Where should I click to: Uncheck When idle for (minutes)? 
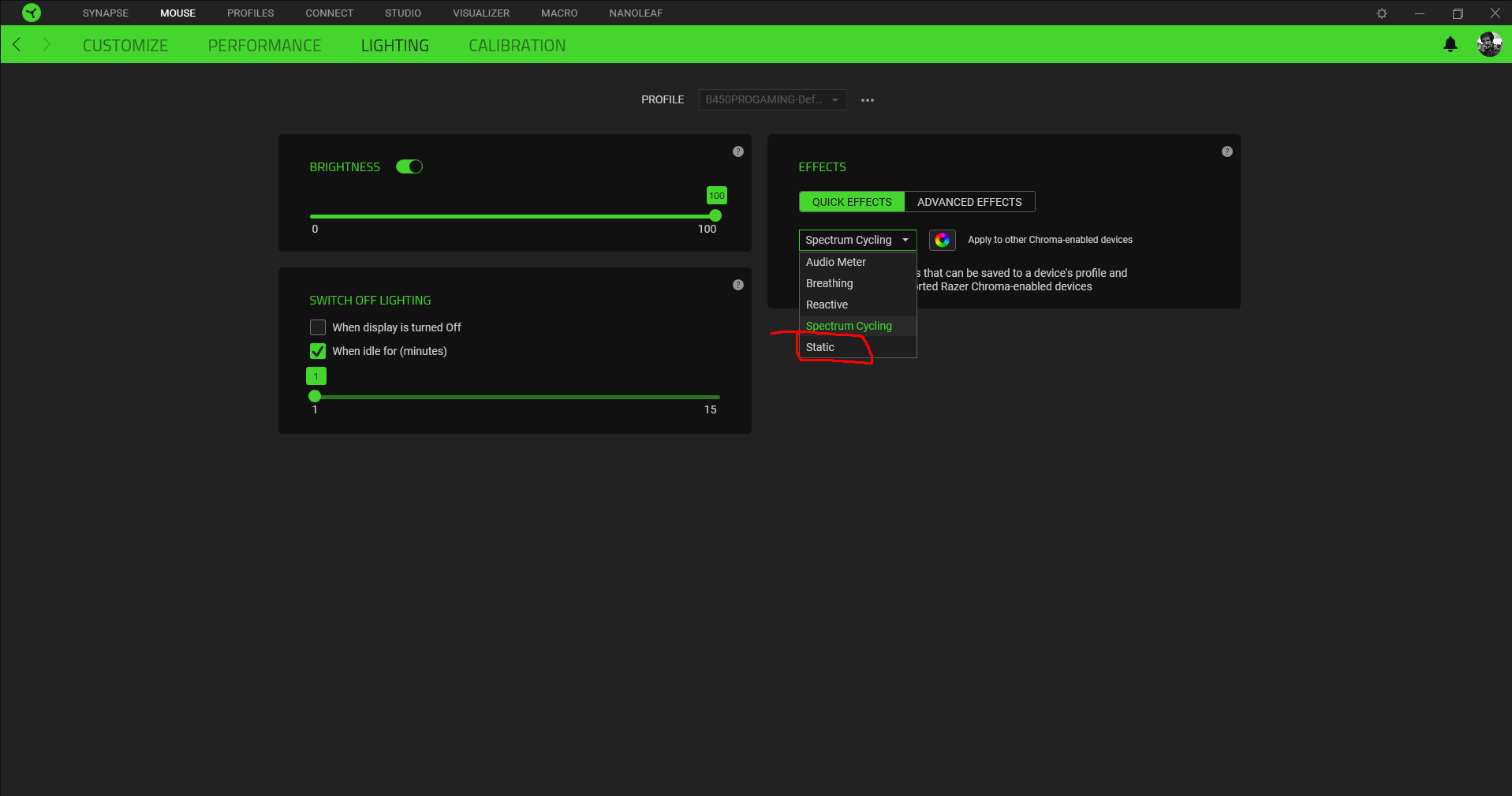coord(318,351)
